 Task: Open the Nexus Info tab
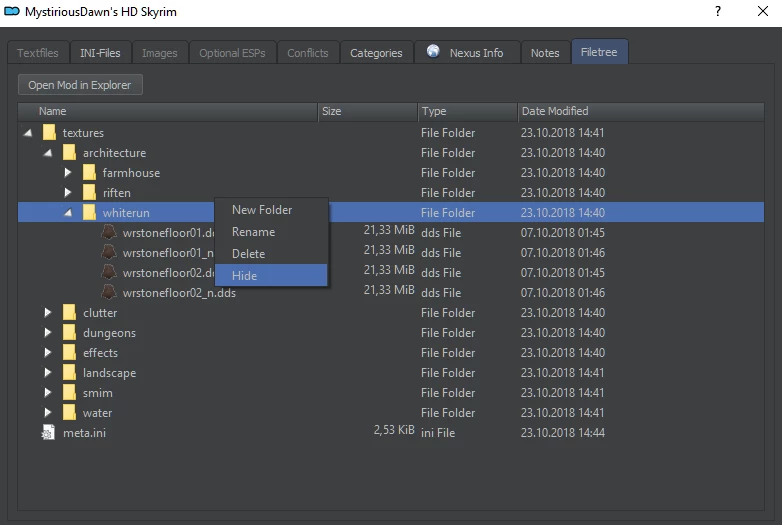coord(467,53)
